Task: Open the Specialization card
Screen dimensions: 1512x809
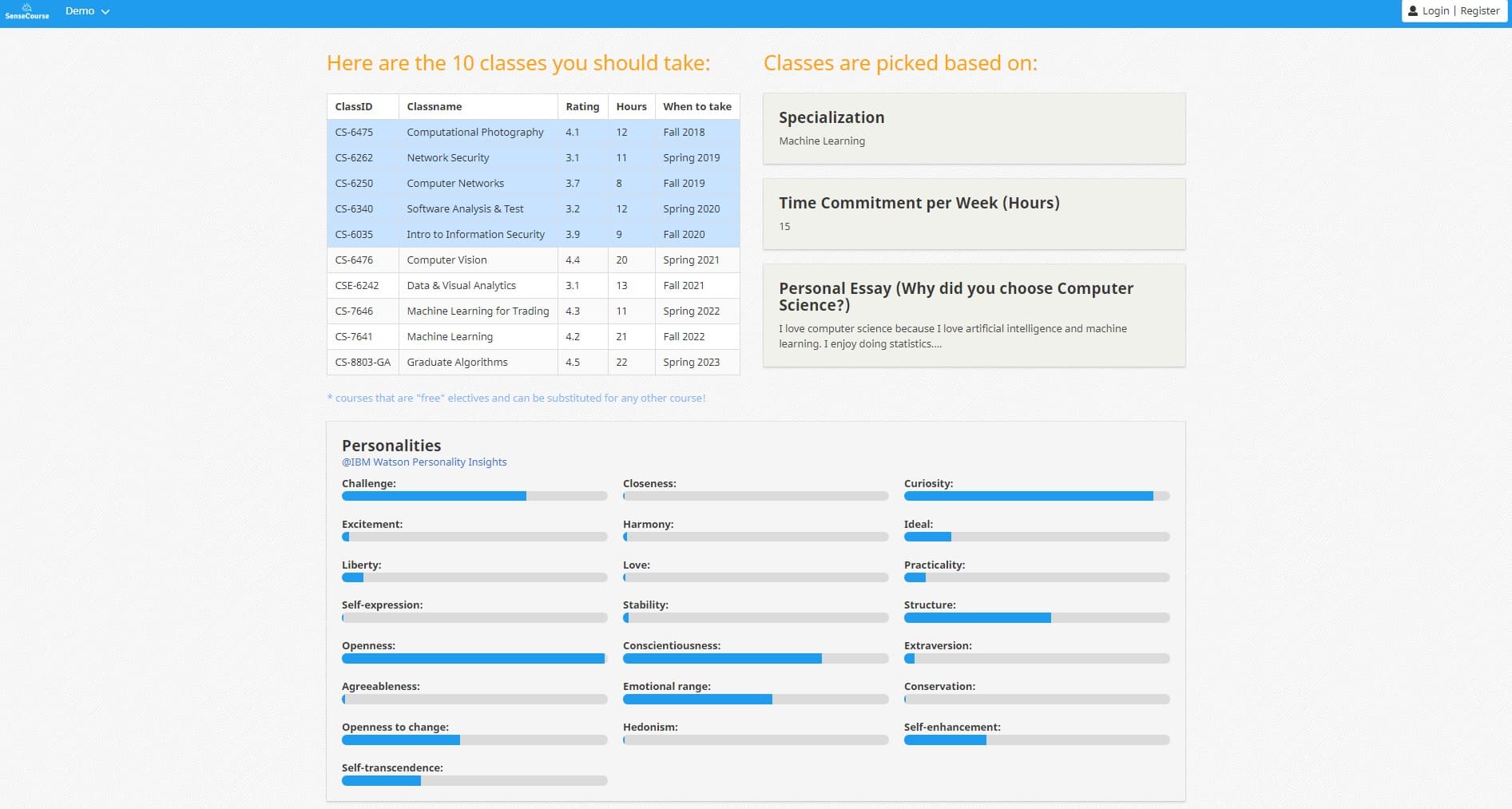Action: tap(973, 129)
